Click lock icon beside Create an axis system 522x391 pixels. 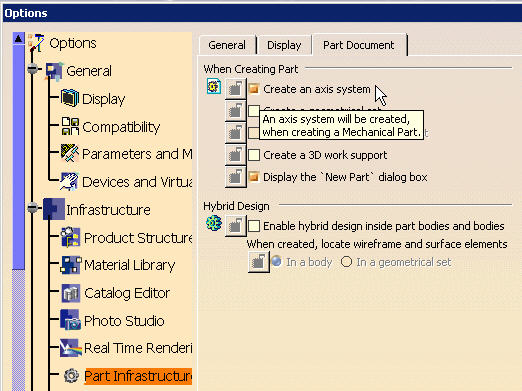[235, 89]
